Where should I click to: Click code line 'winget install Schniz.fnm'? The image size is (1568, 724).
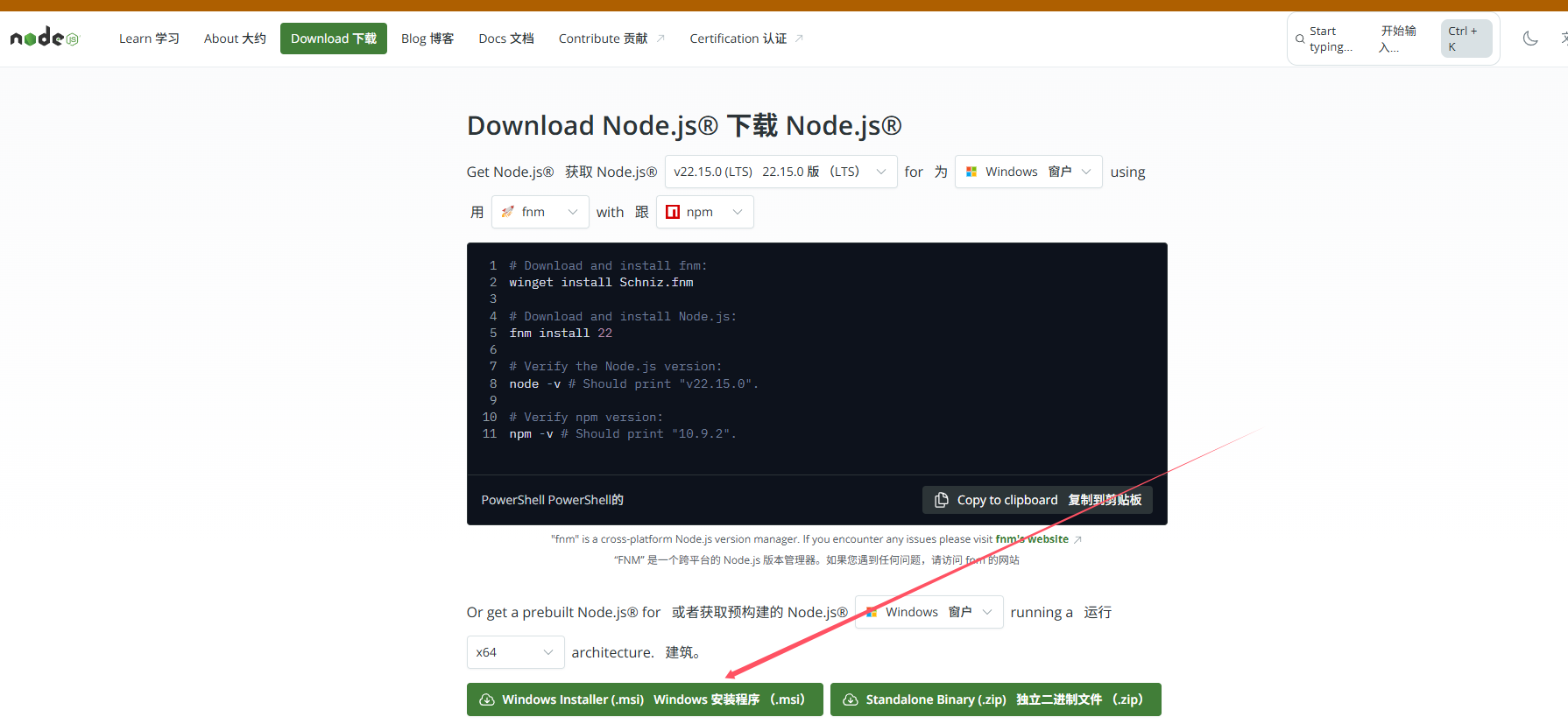(601, 282)
